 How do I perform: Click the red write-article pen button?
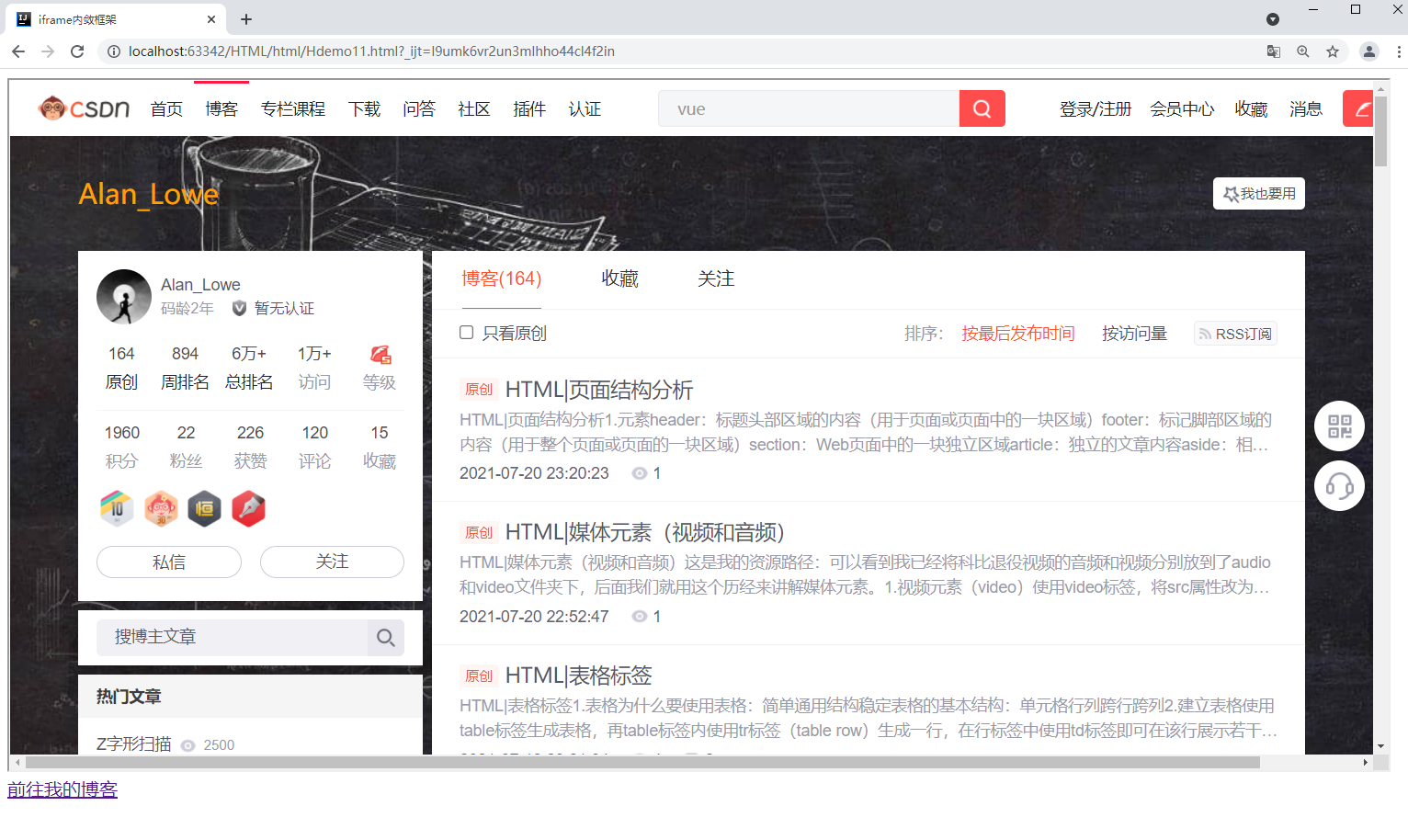coord(1358,108)
